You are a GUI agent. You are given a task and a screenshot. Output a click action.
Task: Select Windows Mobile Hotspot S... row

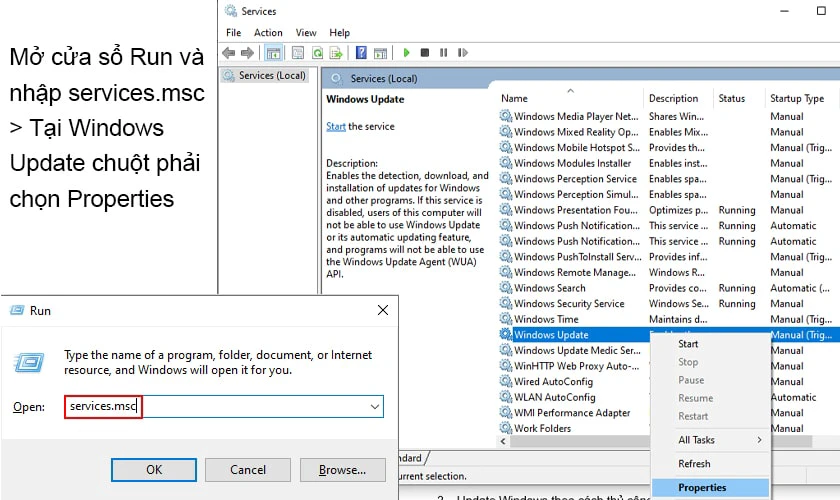click(x=576, y=147)
